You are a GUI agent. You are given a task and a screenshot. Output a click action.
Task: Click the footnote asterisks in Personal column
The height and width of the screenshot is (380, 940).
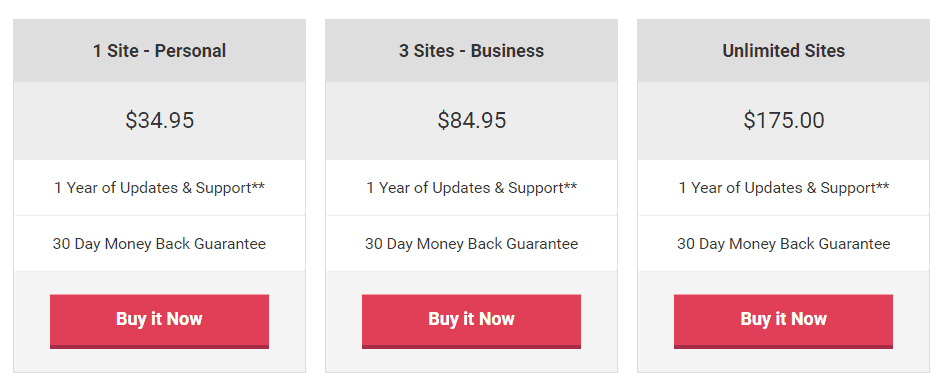click(x=258, y=185)
